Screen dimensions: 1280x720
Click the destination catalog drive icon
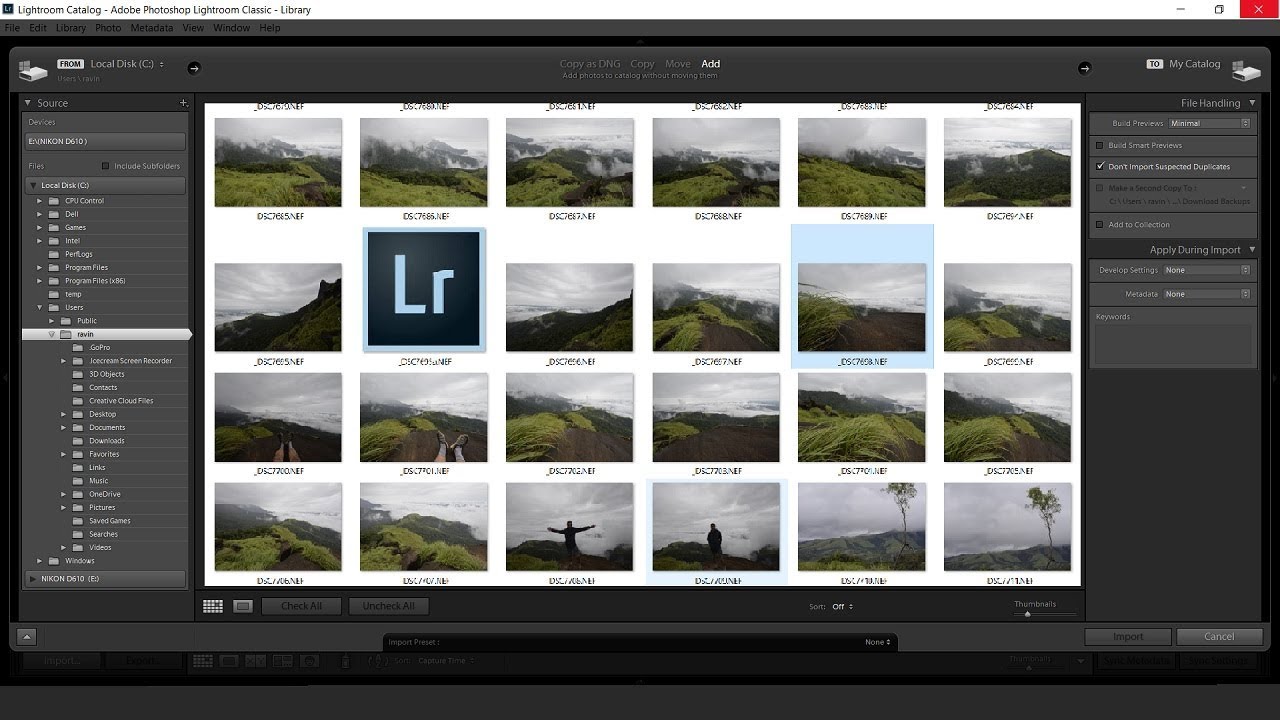point(1246,71)
